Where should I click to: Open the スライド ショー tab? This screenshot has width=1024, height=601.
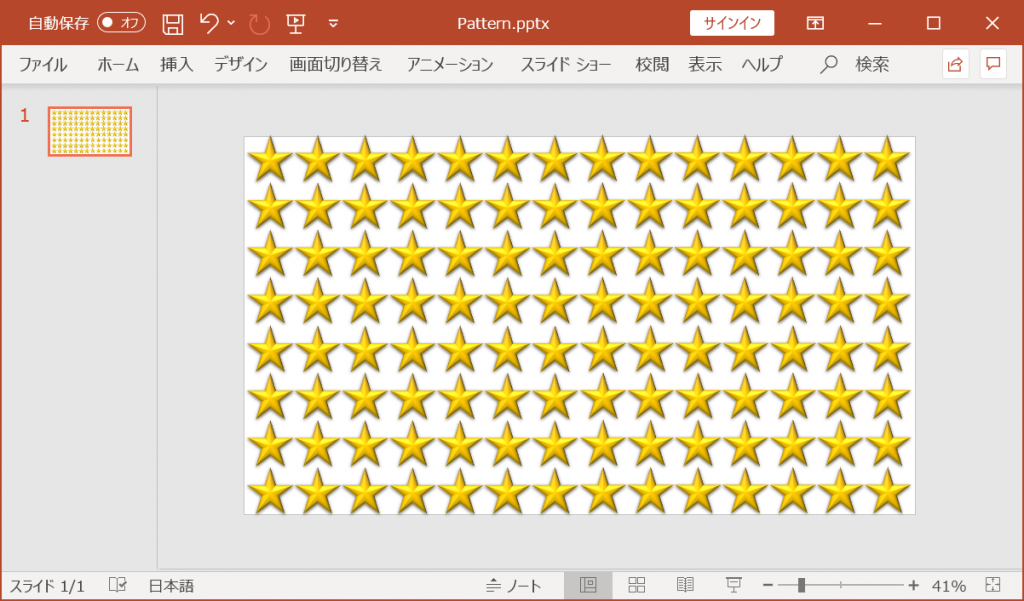tap(566, 64)
